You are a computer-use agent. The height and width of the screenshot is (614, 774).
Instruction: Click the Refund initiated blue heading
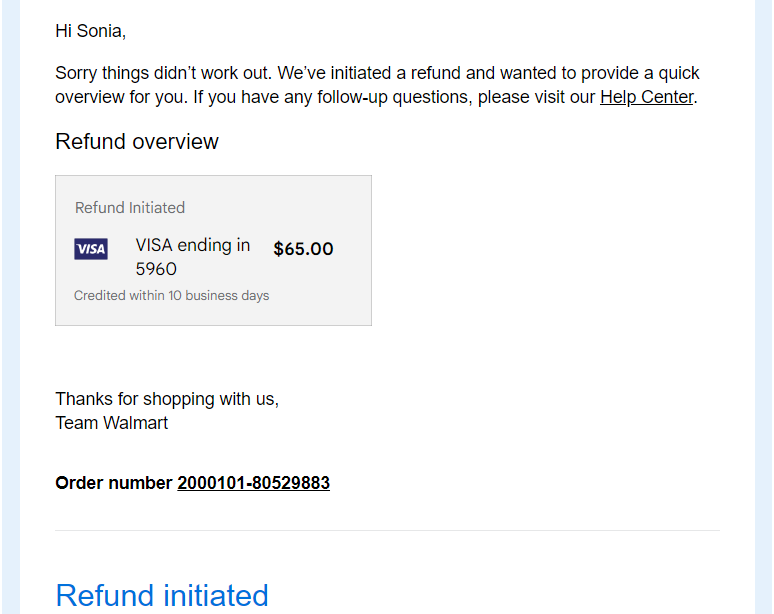[x=162, y=595]
